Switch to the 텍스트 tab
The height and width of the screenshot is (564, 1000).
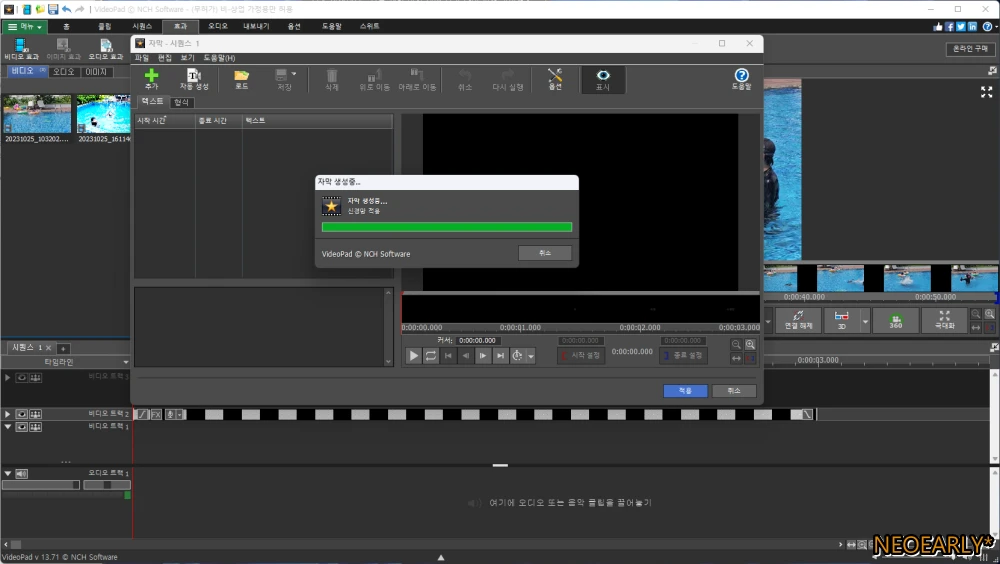(152, 101)
